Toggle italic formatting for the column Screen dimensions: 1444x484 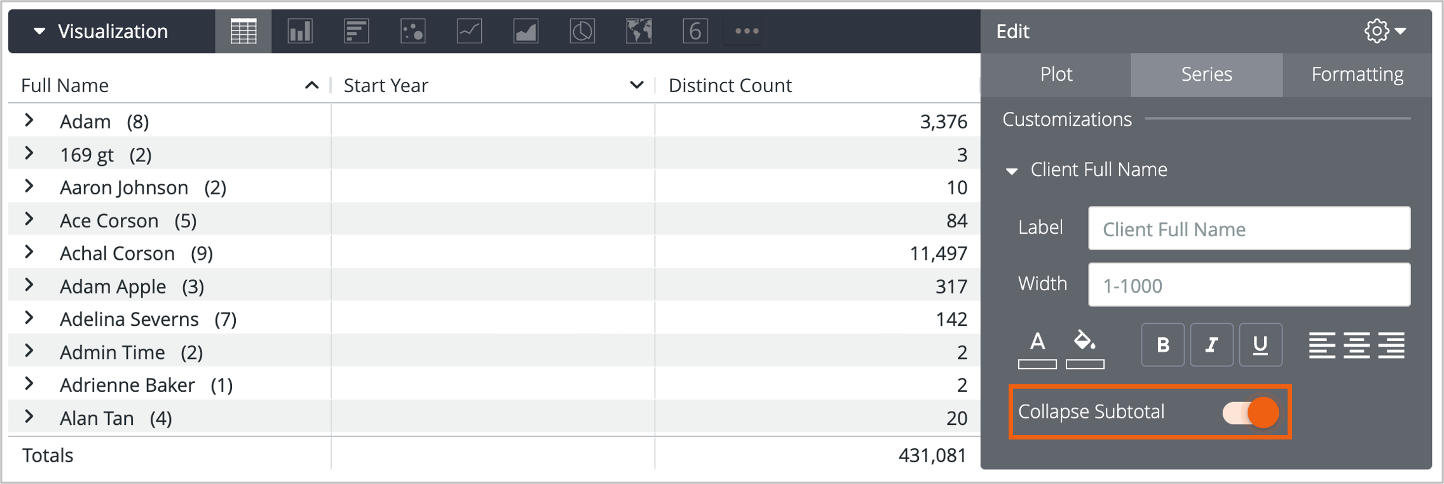(x=1212, y=345)
